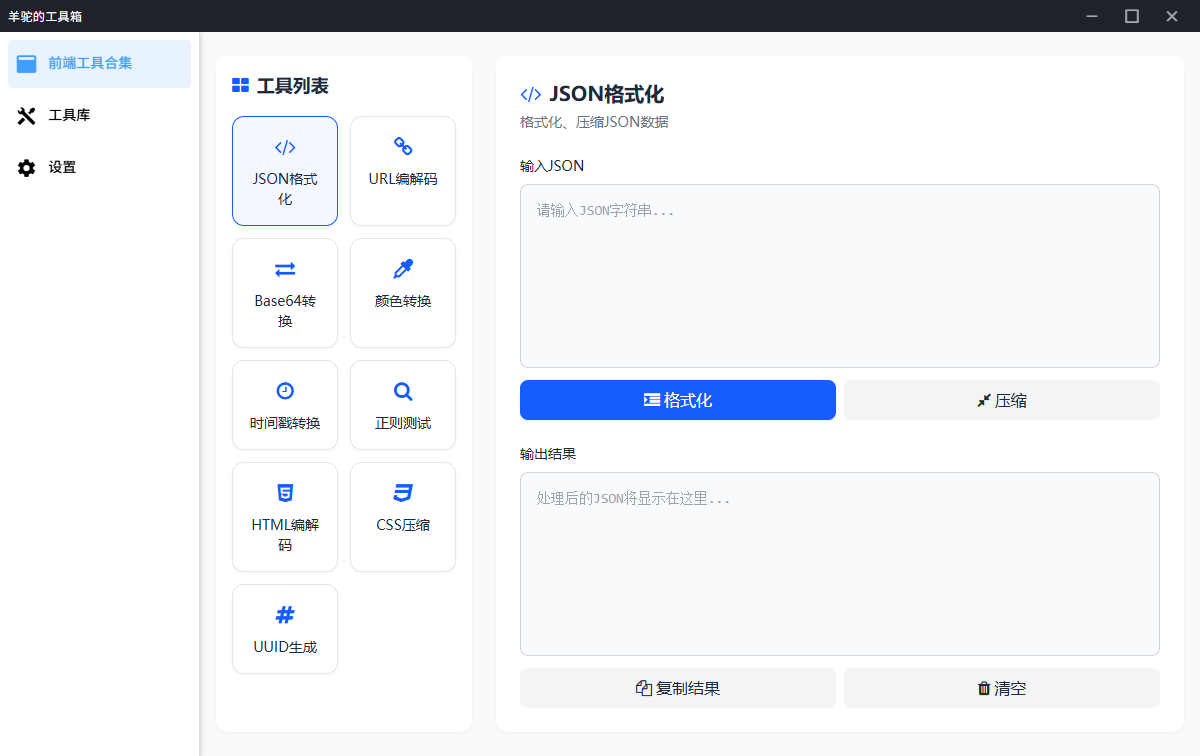1200x756 pixels.
Task: Focus the 输入JSON text area
Action: (x=840, y=276)
